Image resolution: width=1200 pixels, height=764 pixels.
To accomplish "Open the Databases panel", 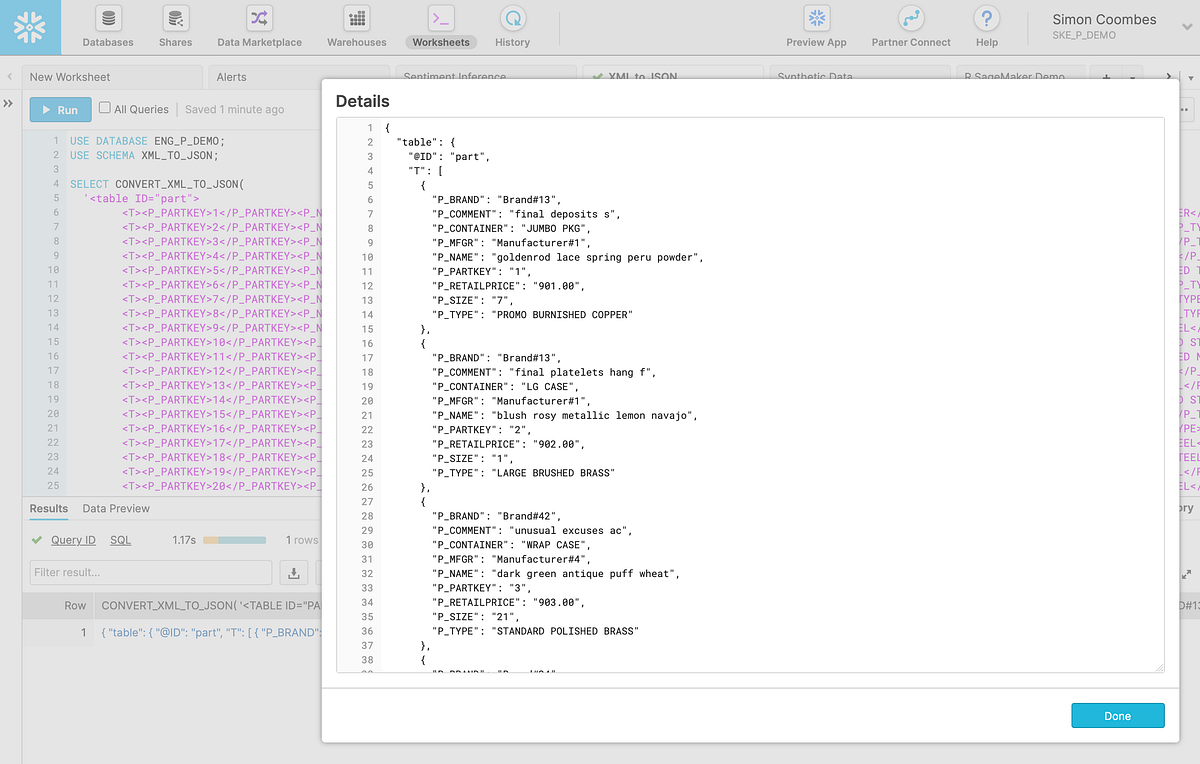I will [107, 26].
